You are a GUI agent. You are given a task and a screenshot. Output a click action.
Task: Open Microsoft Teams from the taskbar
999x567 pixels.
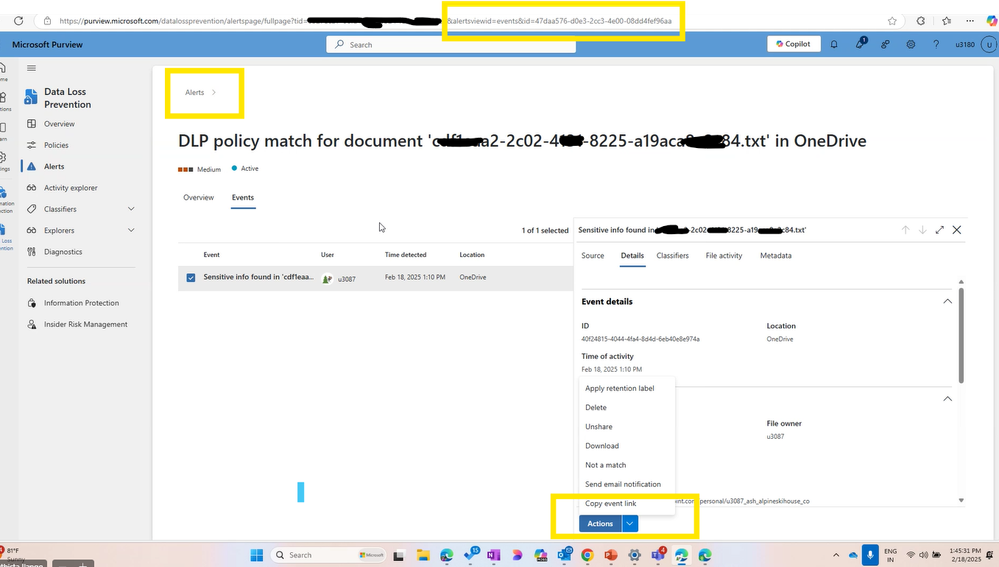point(658,554)
